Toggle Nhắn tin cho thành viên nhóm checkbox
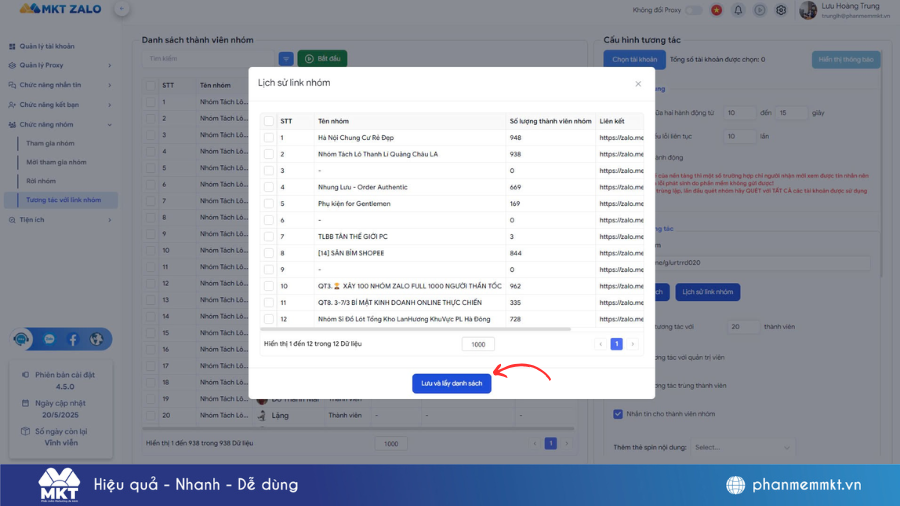 618,414
